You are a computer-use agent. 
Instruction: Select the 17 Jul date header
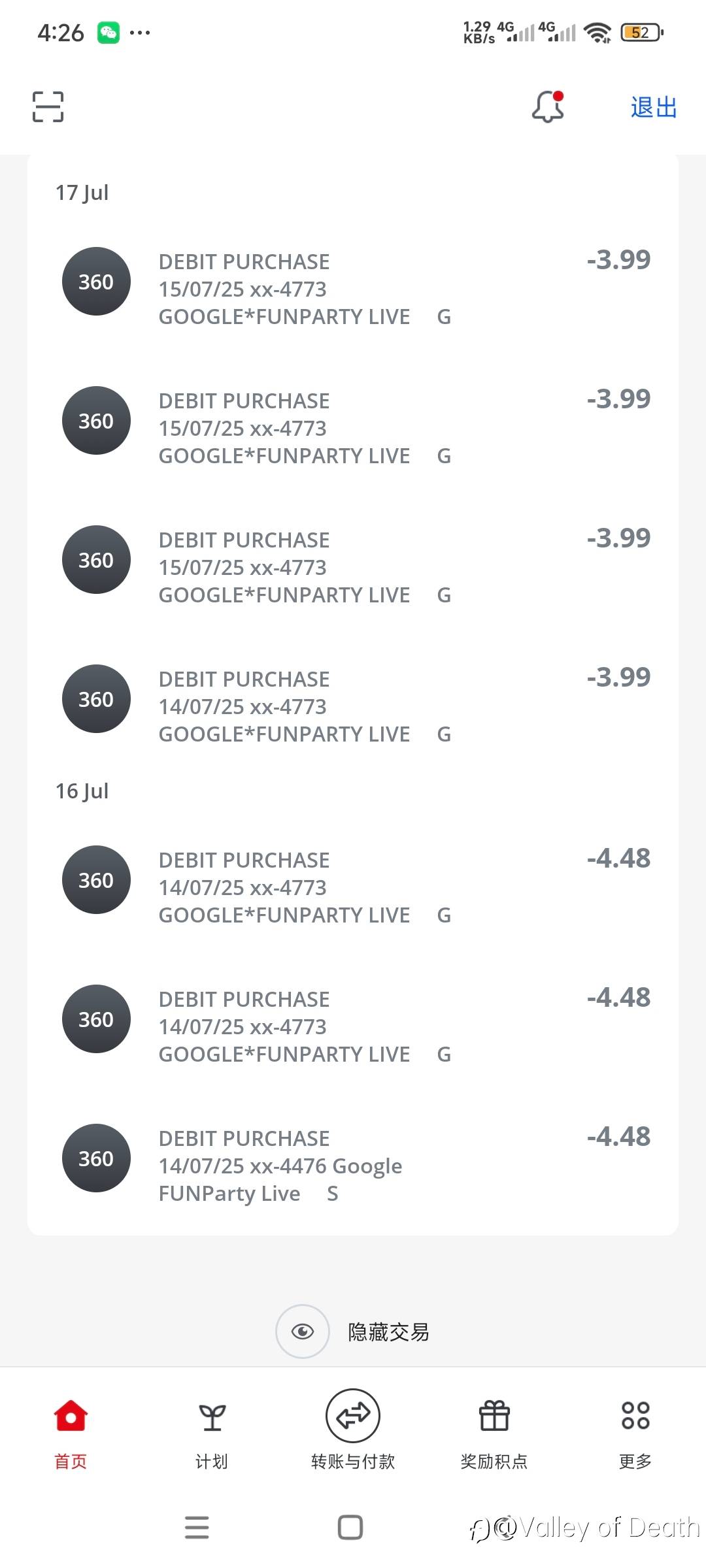[82, 193]
